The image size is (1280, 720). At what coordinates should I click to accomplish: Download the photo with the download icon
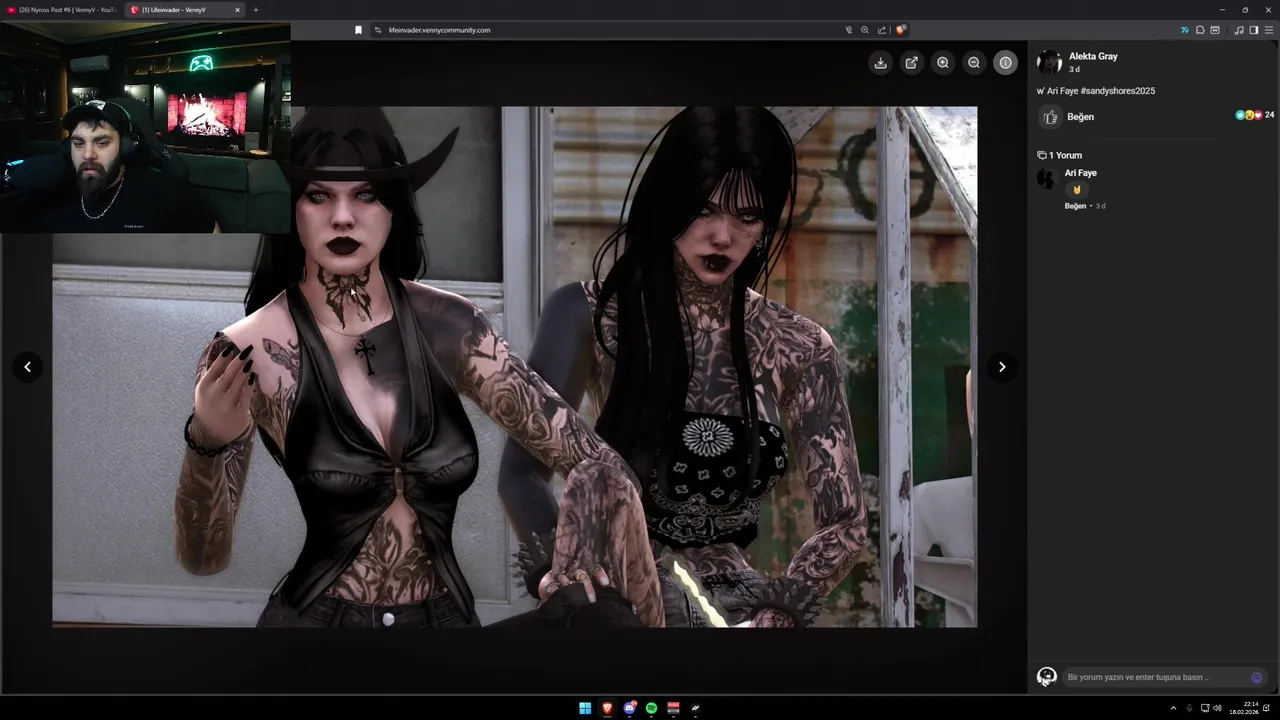tap(880, 63)
